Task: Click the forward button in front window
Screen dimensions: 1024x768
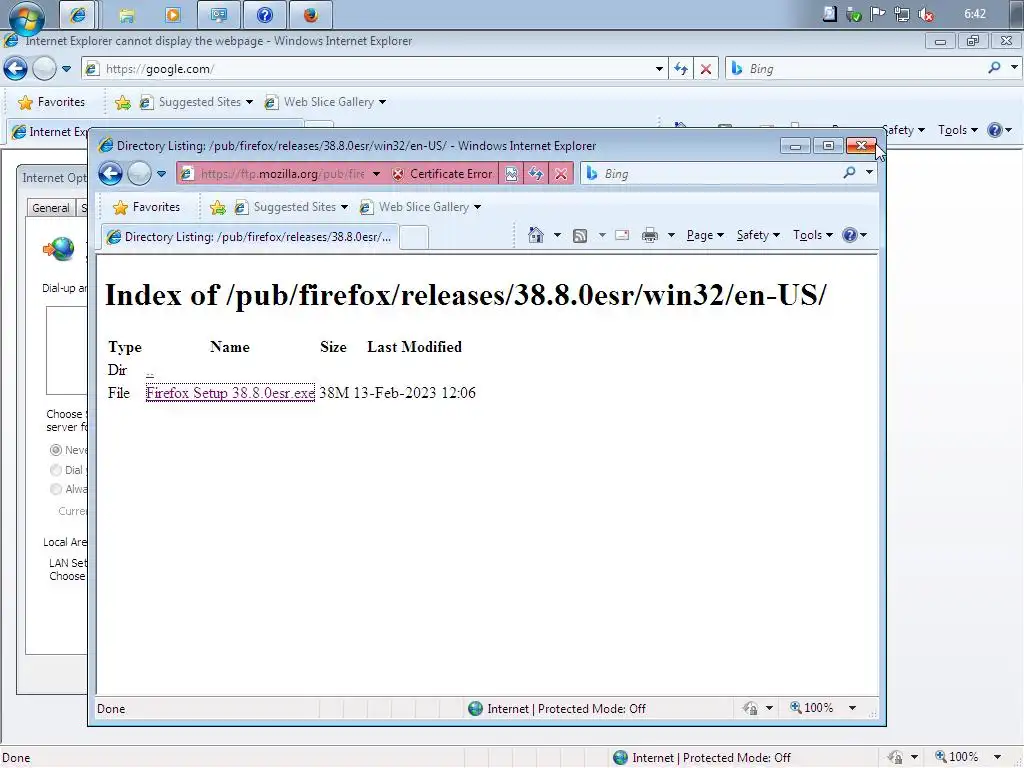Action: point(138,174)
